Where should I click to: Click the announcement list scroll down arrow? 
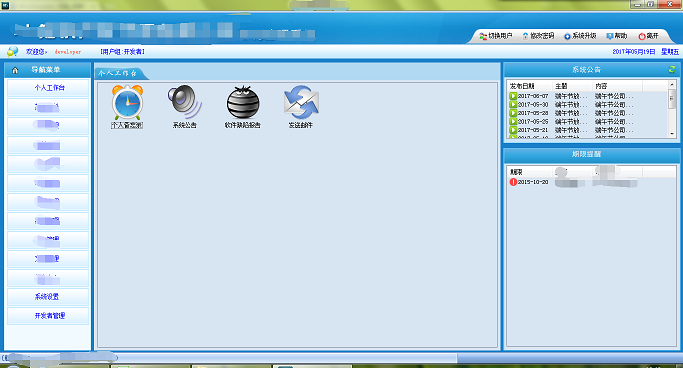click(672, 134)
